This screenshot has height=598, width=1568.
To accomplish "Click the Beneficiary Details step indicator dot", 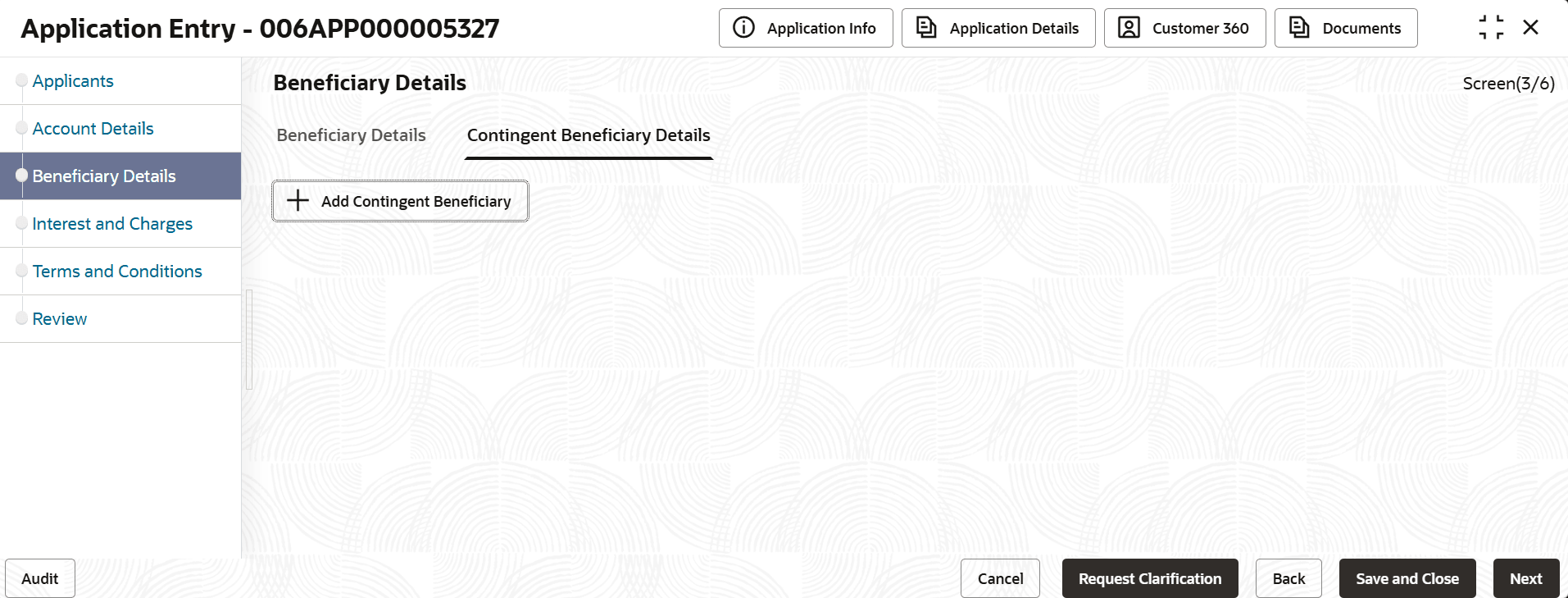I will [22, 176].
